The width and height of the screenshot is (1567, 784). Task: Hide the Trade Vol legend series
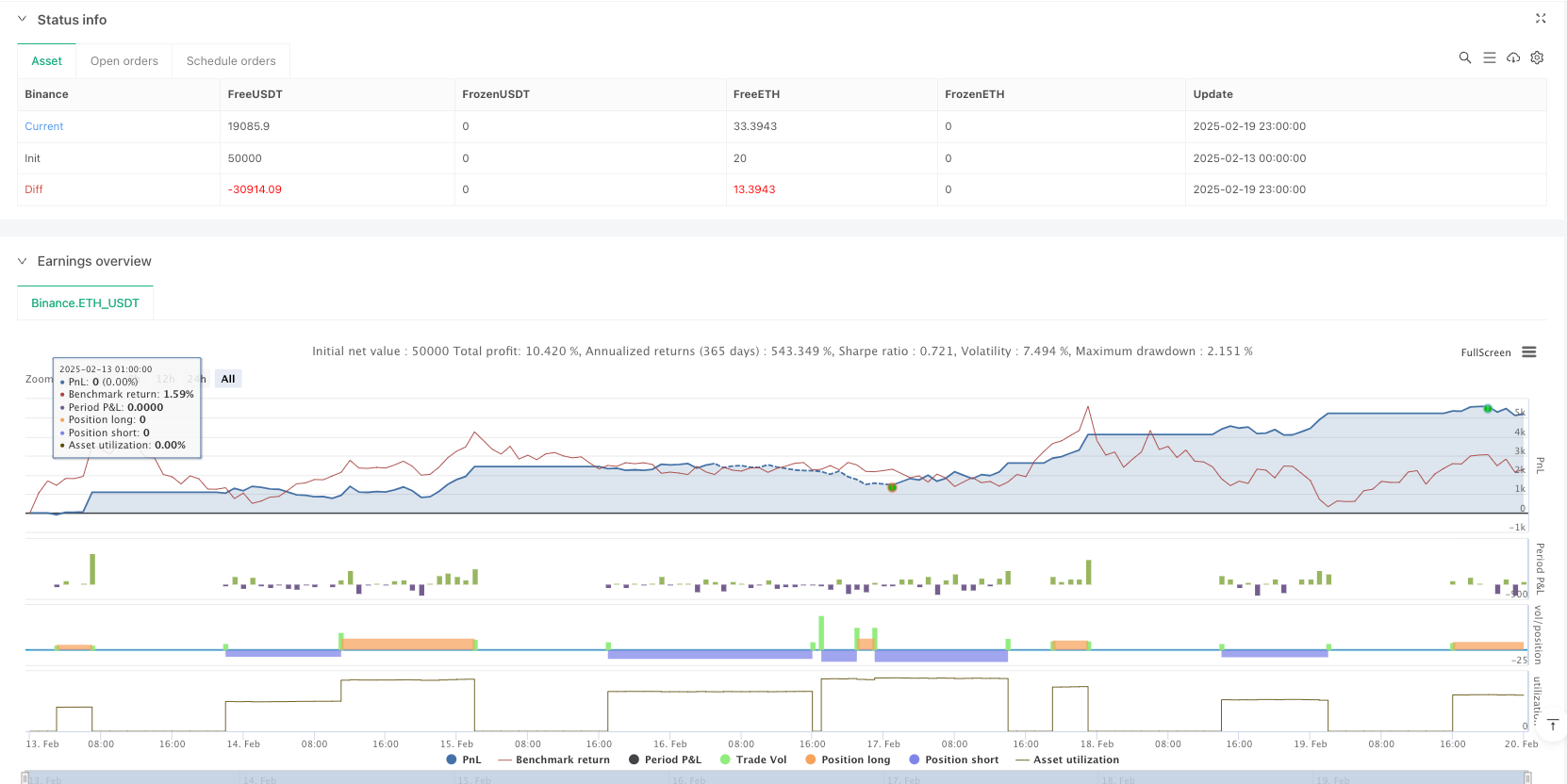(752, 759)
